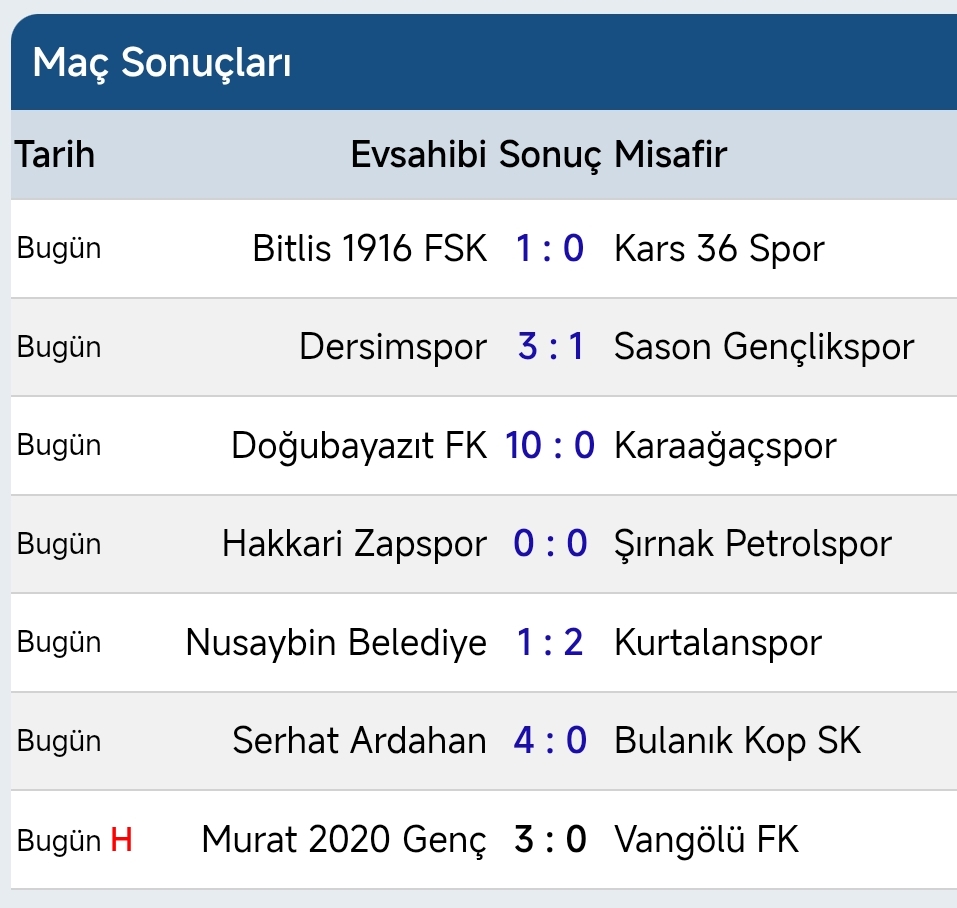Open the Hakkari Zapspor team page
This screenshot has width=957, height=908.
pyautogui.click(x=354, y=544)
